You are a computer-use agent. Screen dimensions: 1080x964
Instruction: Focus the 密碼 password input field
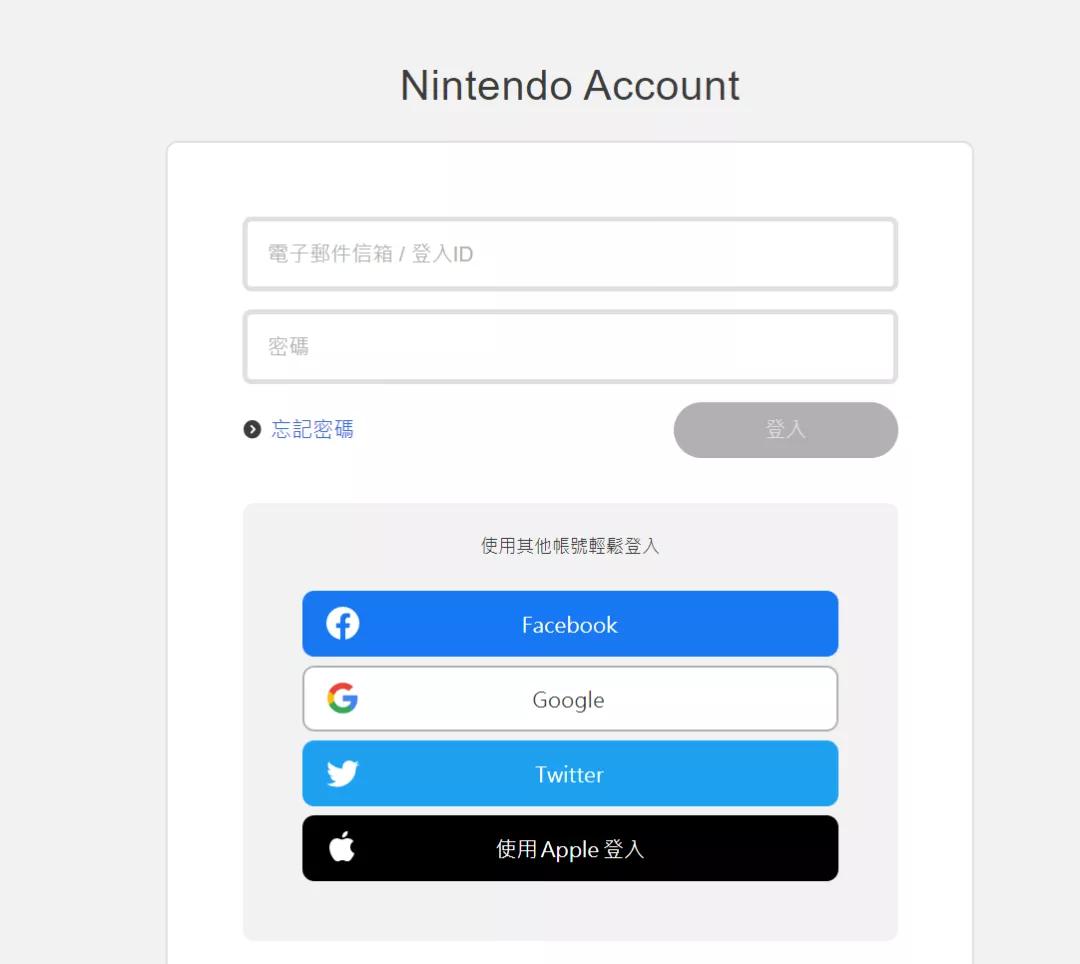(x=570, y=347)
